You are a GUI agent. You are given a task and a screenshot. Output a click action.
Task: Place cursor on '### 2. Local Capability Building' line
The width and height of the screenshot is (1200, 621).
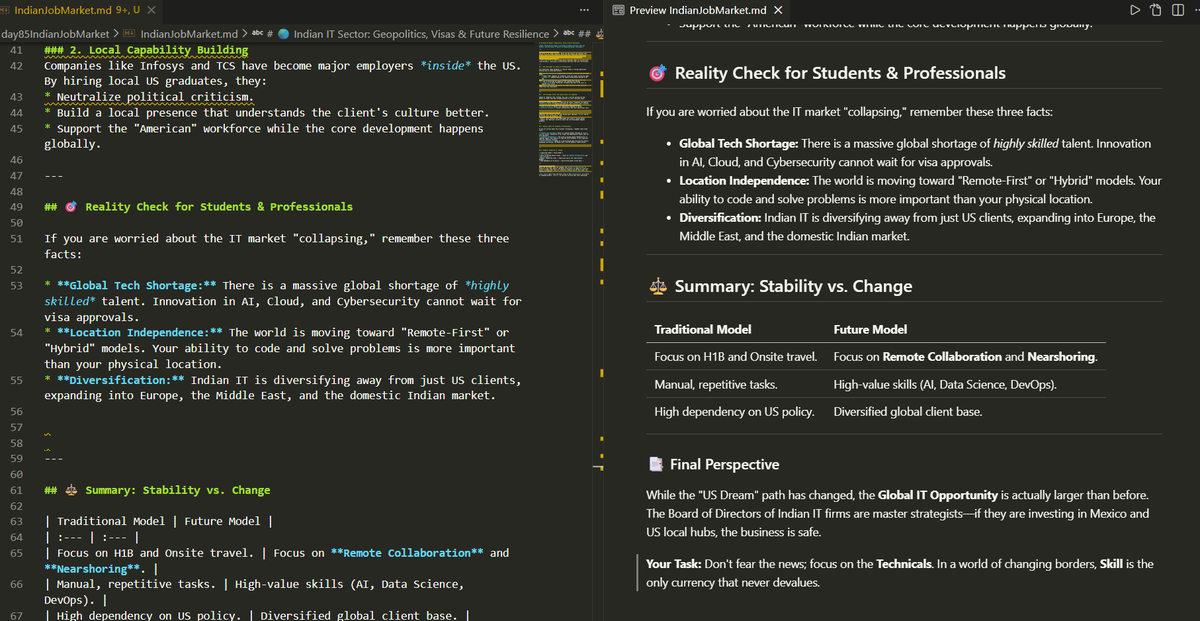coord(146,50)
